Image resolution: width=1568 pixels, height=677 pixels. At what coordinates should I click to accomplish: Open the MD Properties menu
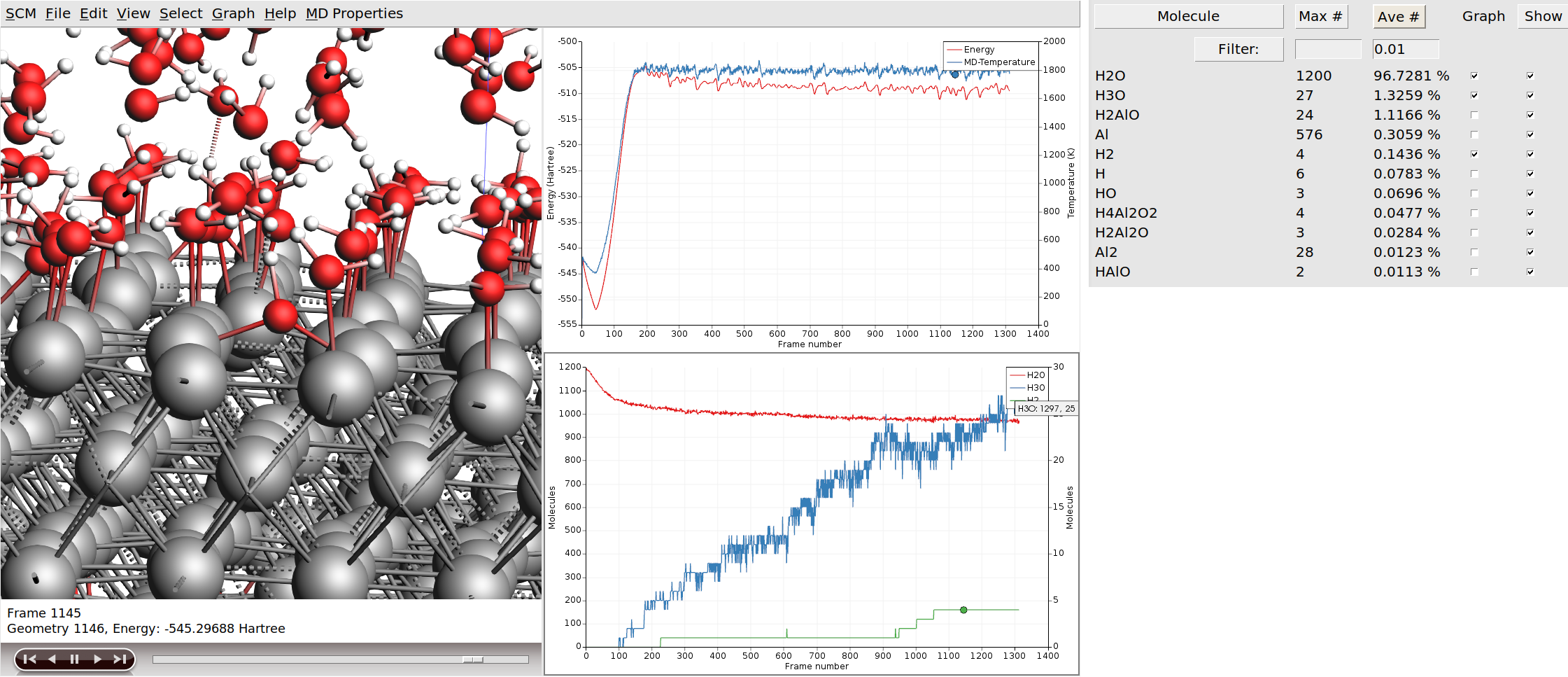[x=354, y=13]
